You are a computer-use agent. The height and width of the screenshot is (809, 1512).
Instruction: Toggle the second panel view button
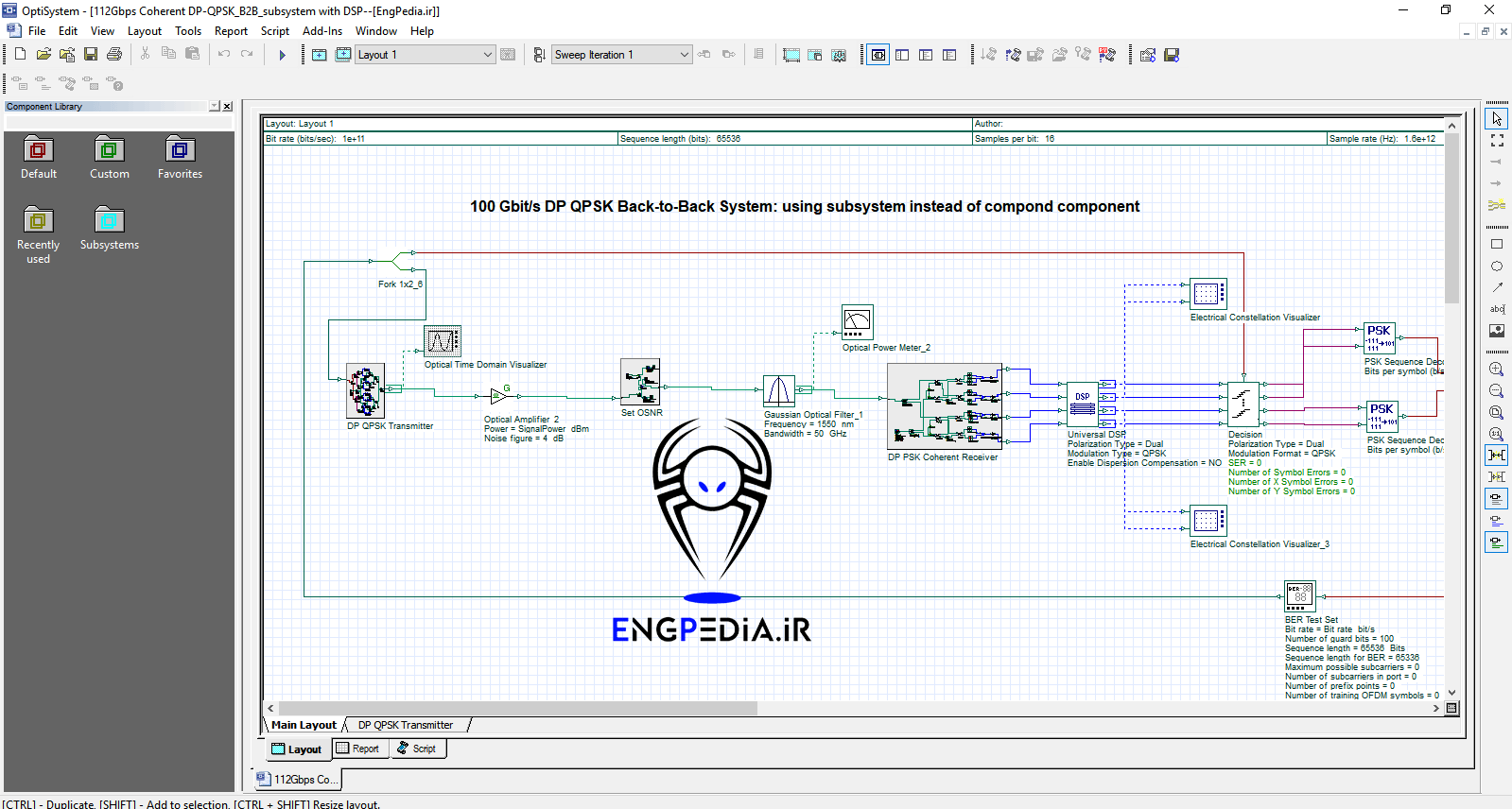(902, 55)
